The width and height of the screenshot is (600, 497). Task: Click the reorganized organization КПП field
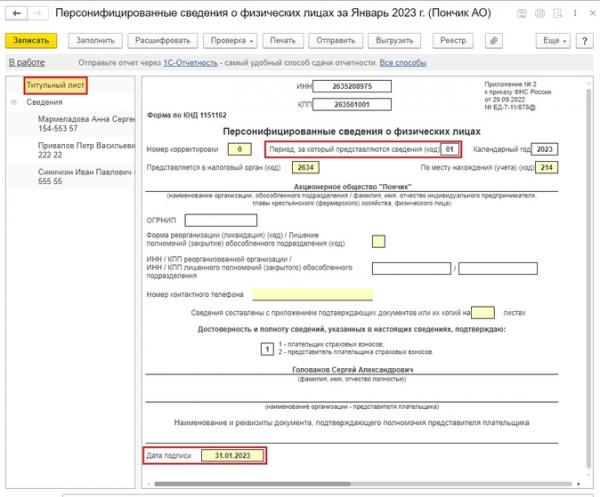coord(498,269)
